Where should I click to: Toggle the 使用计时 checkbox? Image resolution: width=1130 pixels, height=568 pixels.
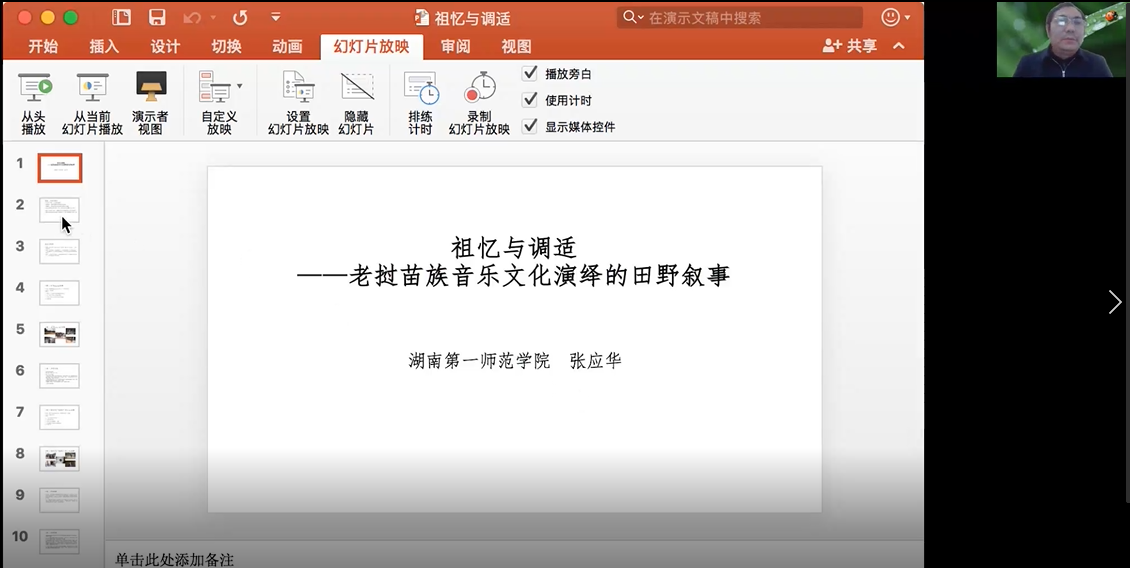click(530, 100)
